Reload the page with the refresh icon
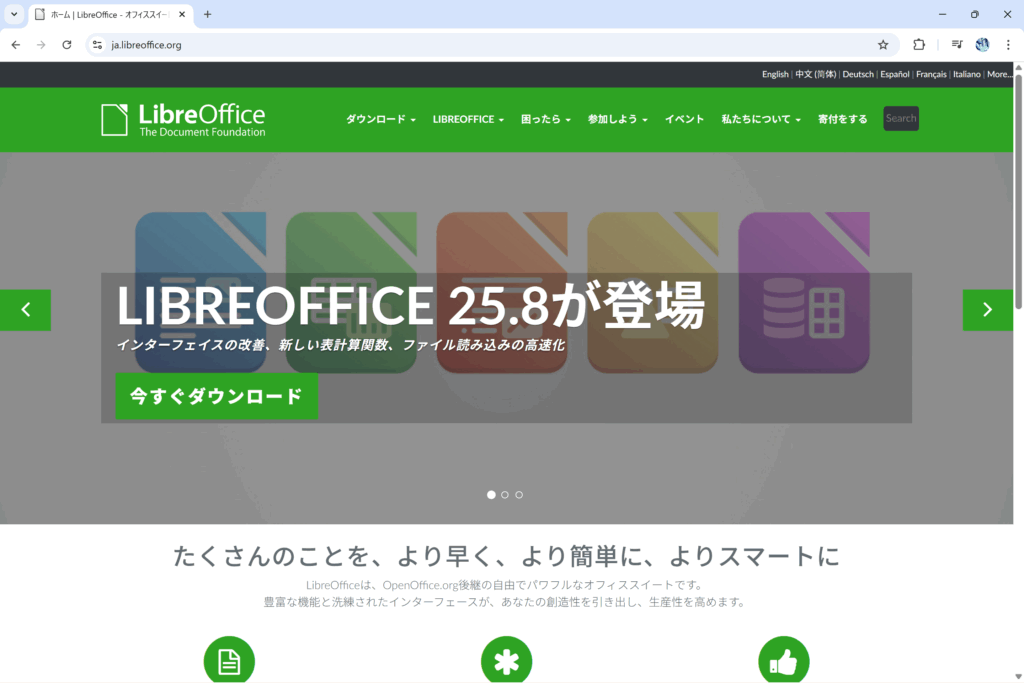1024x683 pixels. pyautogui.click(x=67, y=45)
